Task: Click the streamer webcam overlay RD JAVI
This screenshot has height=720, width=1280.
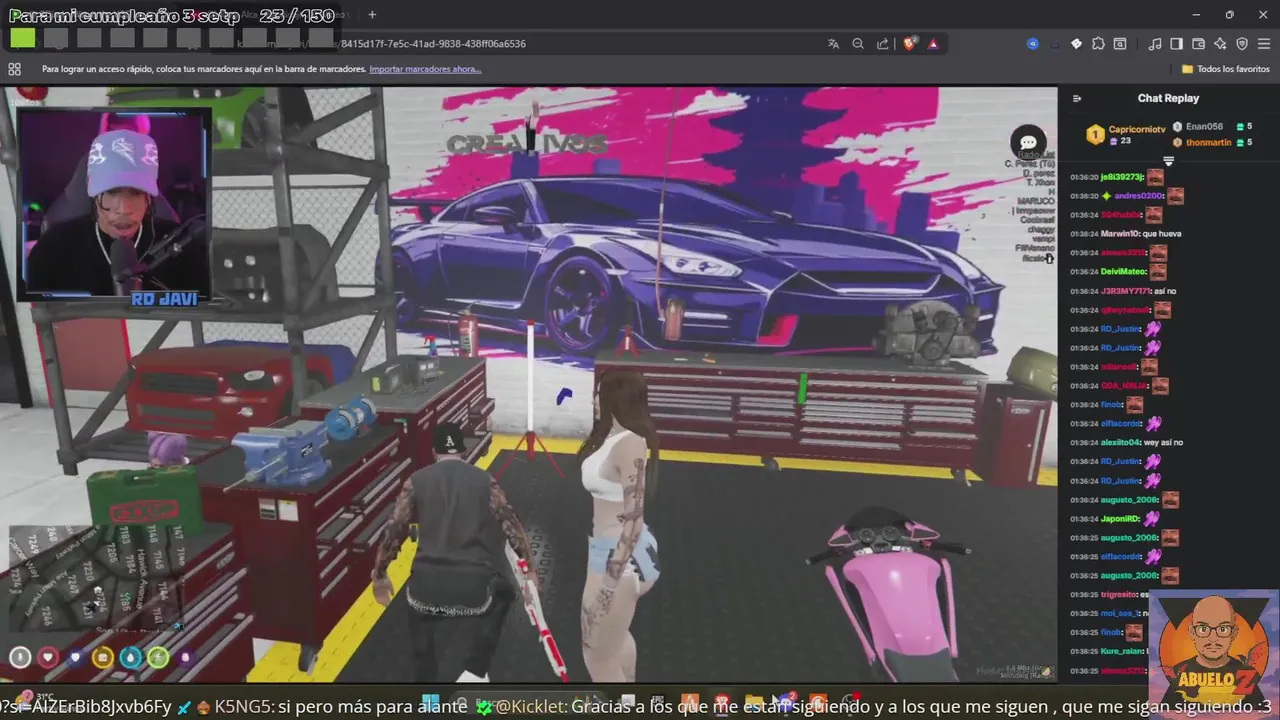Action: (114, 206)
